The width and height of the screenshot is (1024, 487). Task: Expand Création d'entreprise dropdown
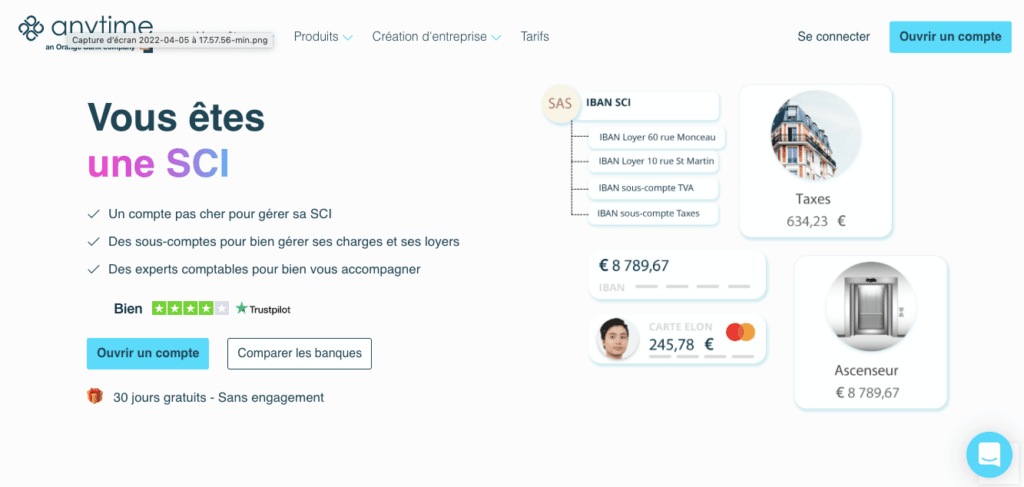click(x=436, y=37)
